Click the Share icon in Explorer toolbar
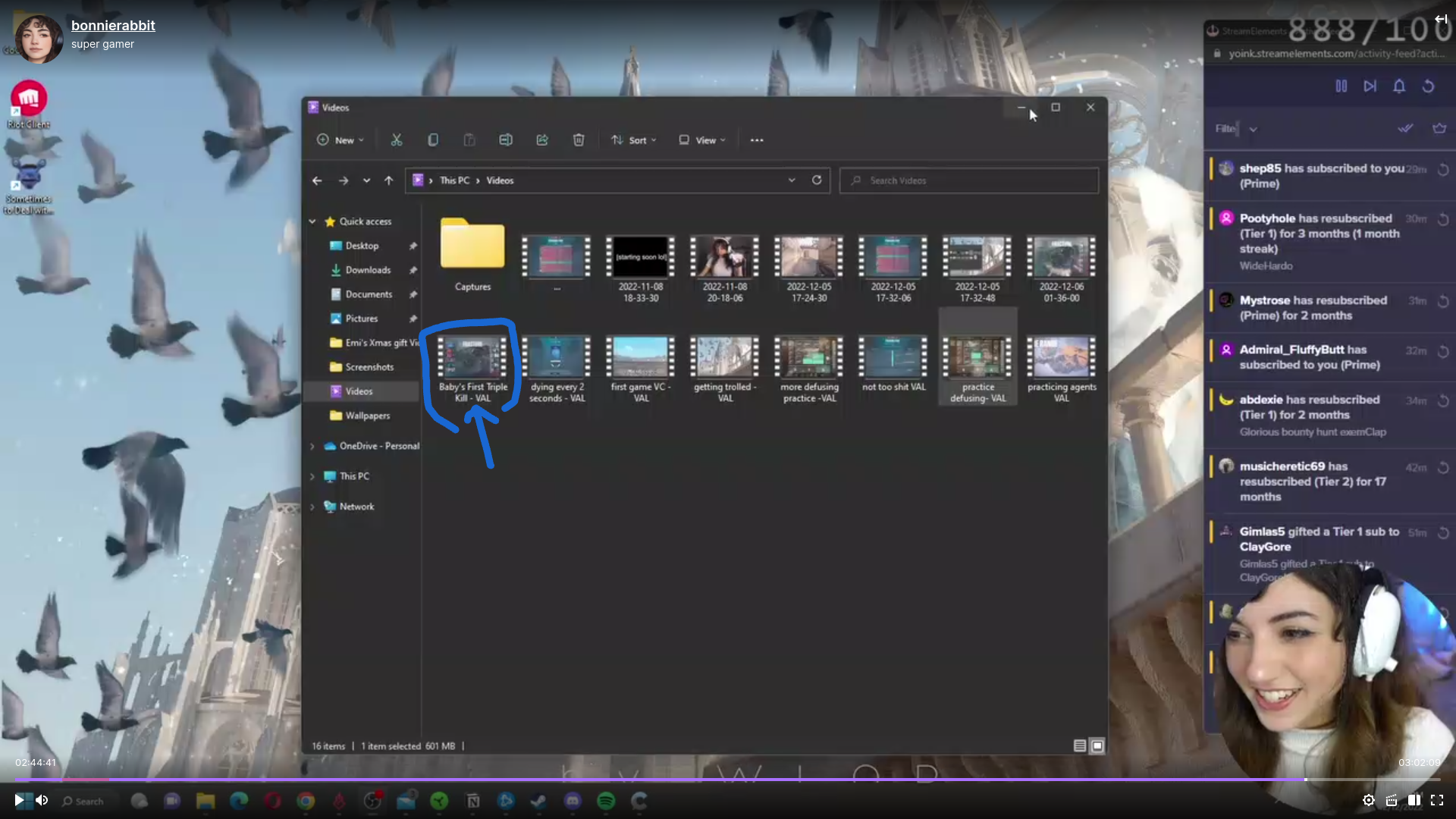The width and height of the screenshot is (1456, 819). click(x=542, y=140)
